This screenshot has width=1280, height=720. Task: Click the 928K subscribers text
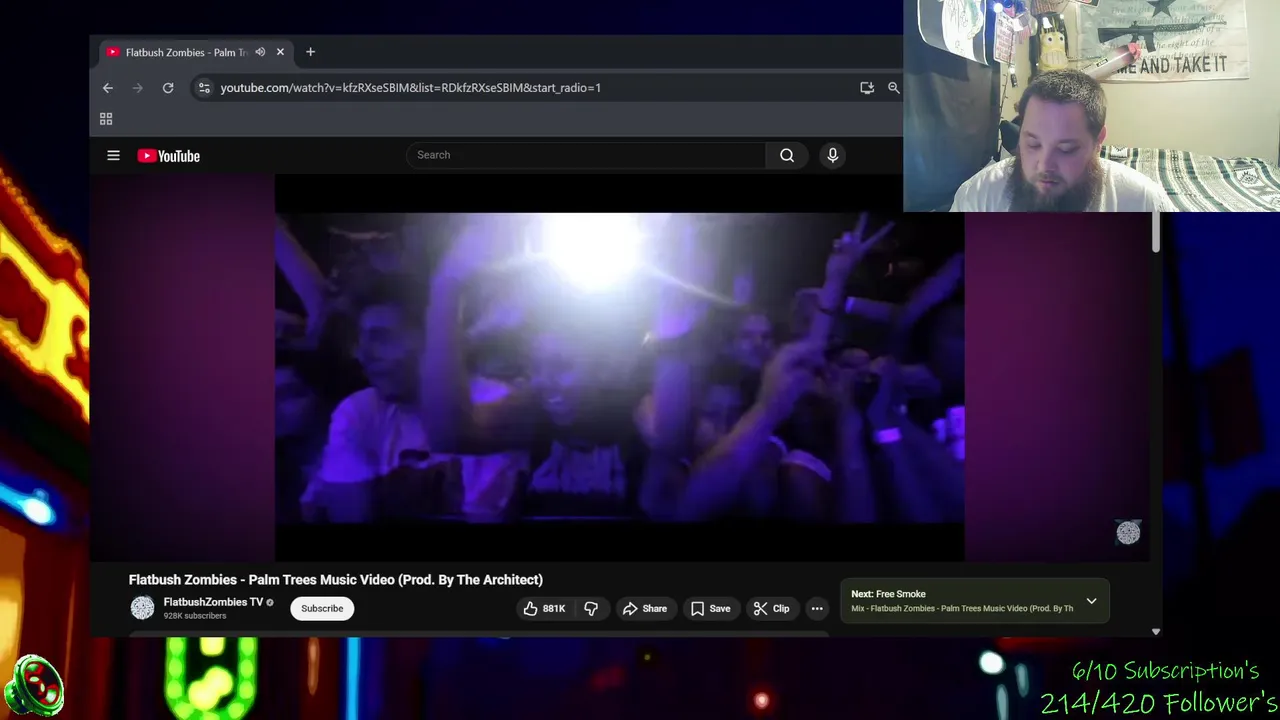195,616
